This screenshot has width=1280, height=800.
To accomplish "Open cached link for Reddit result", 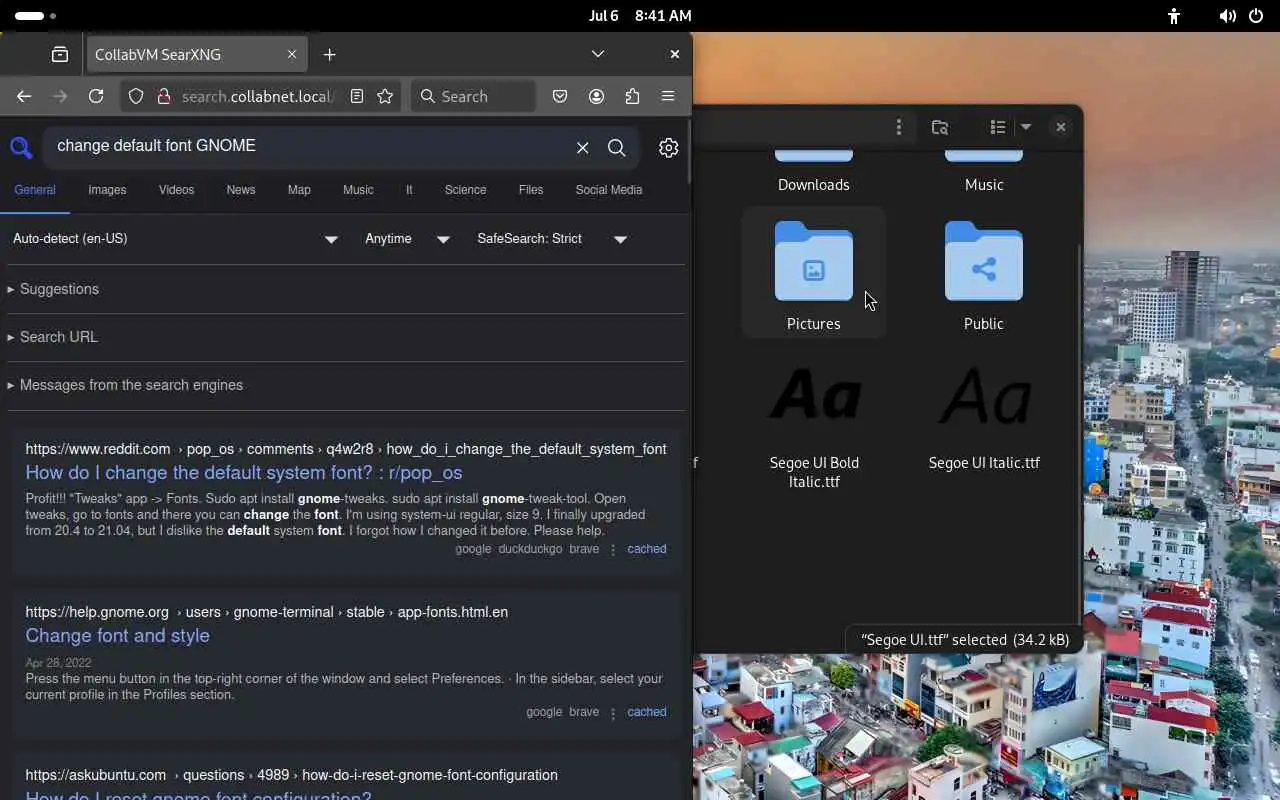I will click(x=647, y=549).
